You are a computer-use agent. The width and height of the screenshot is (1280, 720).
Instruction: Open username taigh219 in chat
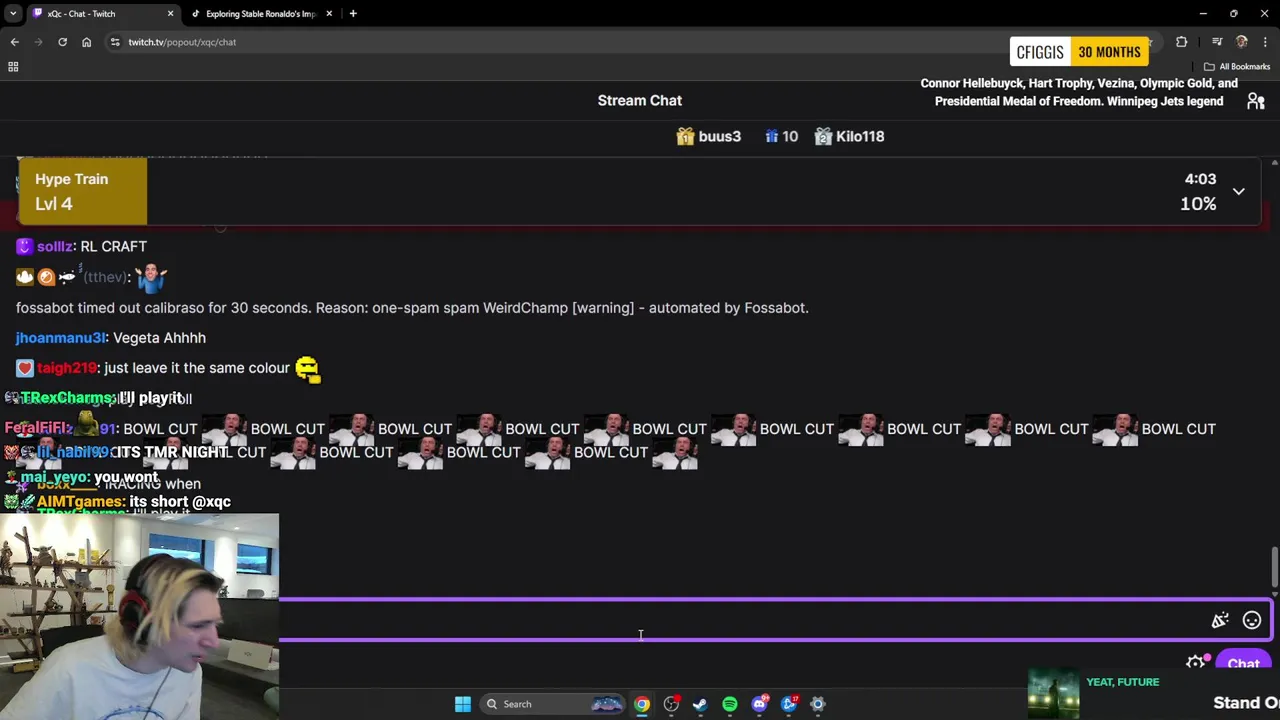(67, 368)
